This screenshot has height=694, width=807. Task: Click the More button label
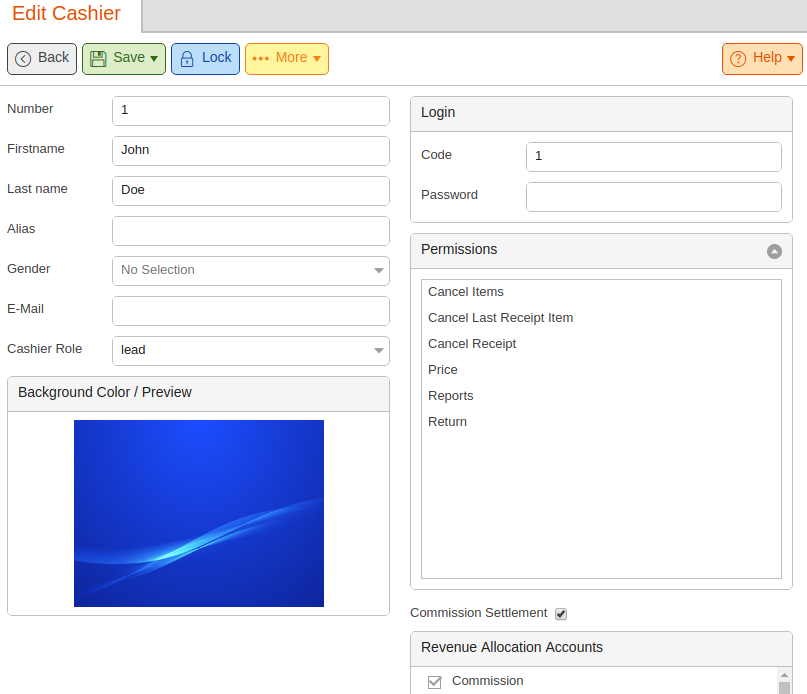tap(291, 57)
